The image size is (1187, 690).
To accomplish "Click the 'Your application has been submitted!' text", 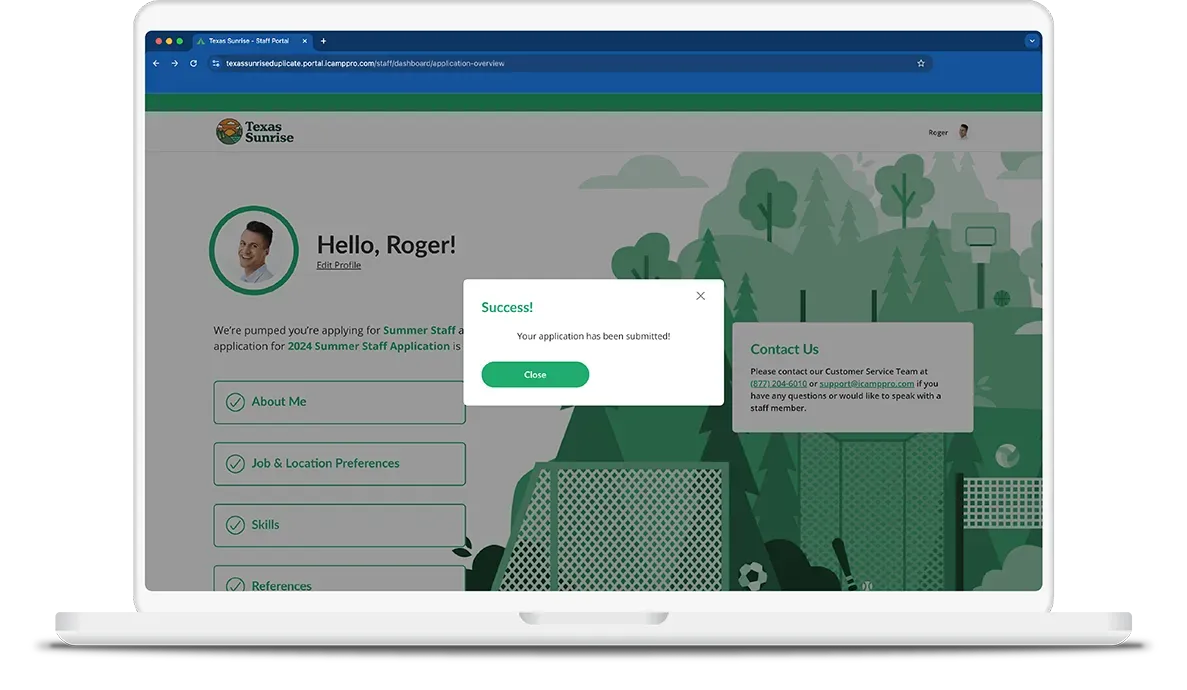I will (x=594, y=336).
